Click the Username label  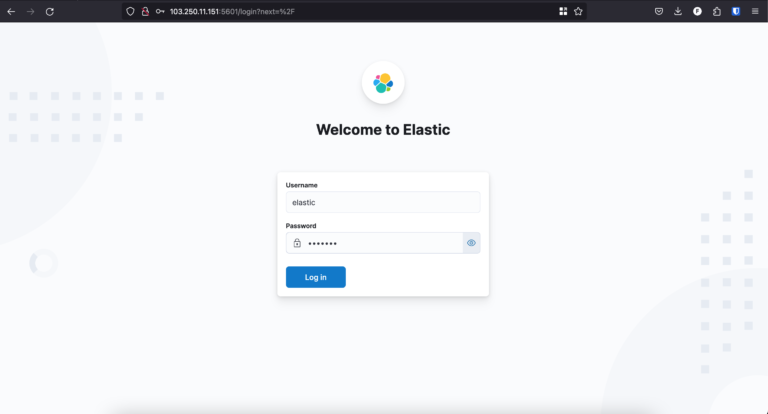(302, 185)
